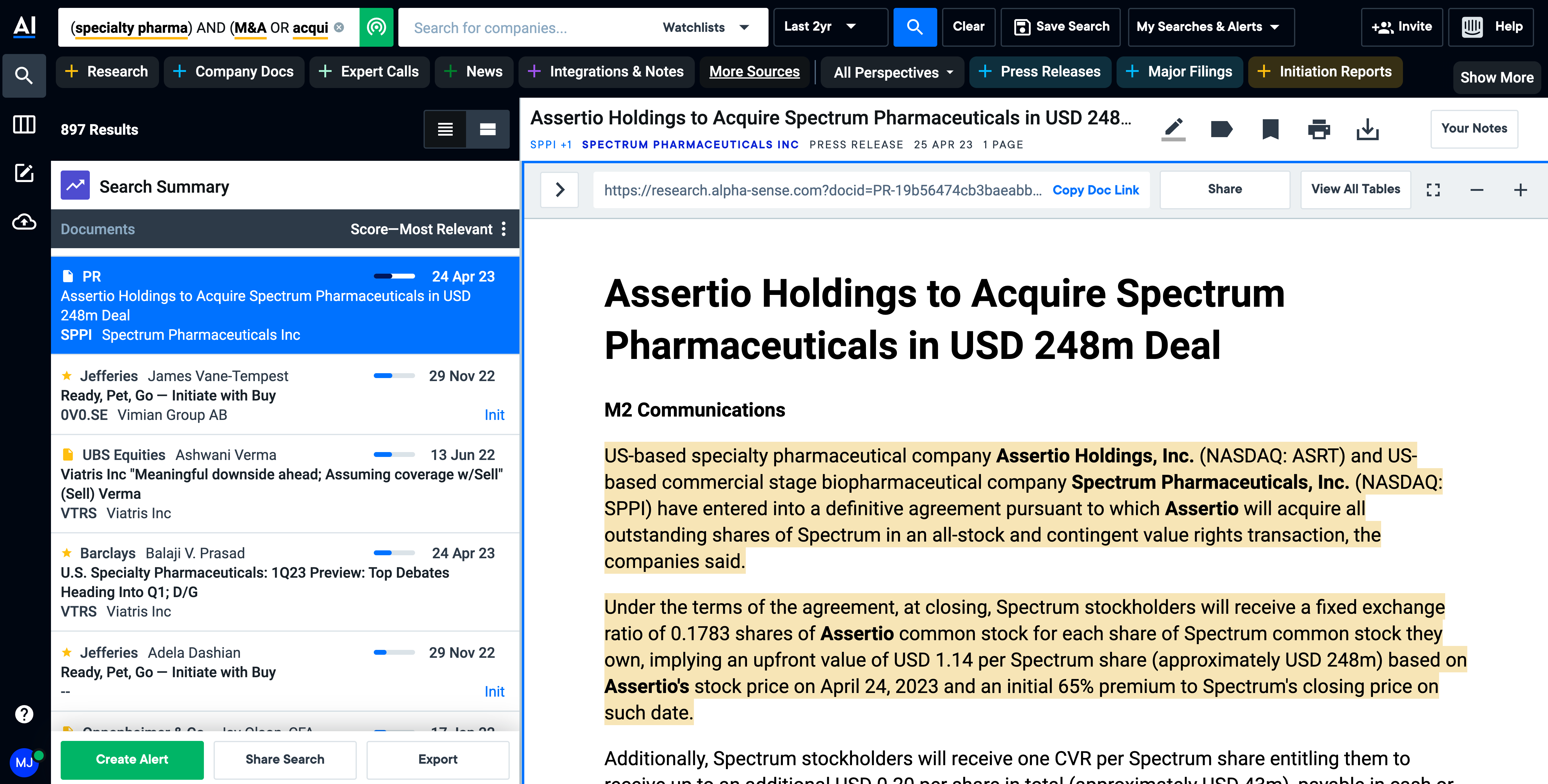1548x784 pixels.
Task: Add the News source filter
Action: [x=474, y=72]
